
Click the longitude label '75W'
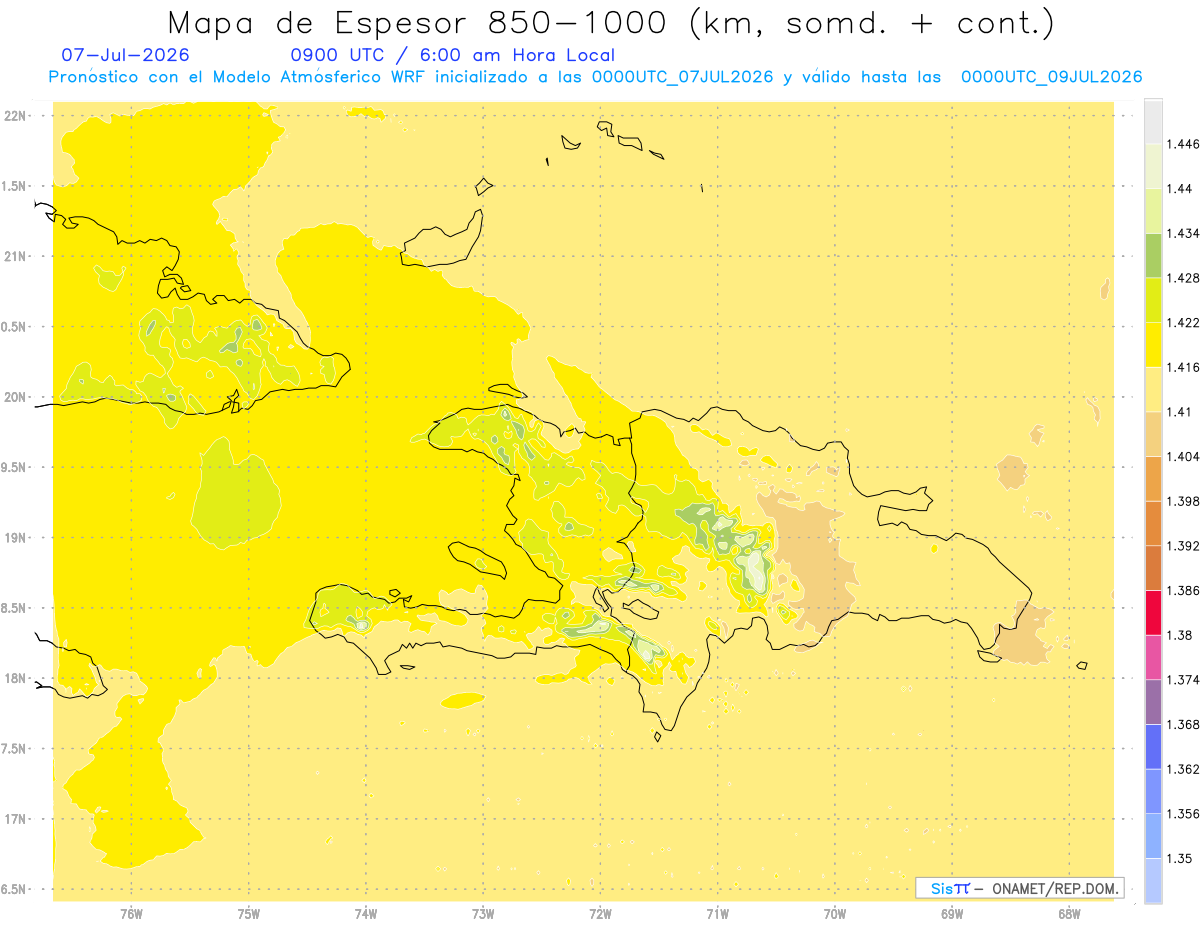click(249, 914)
